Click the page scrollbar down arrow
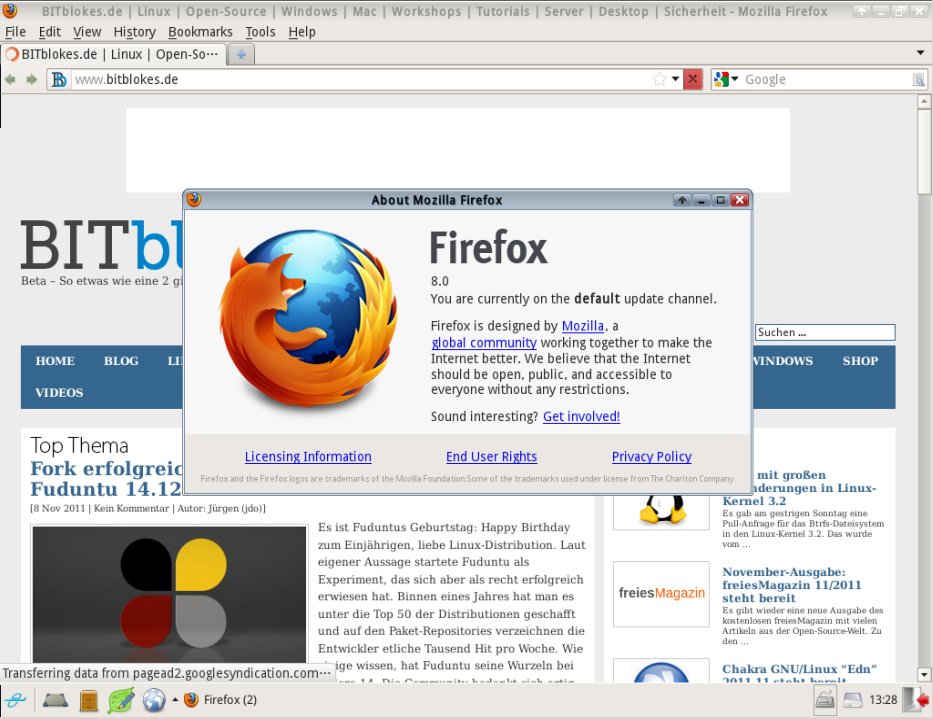 tap(923, 675)
